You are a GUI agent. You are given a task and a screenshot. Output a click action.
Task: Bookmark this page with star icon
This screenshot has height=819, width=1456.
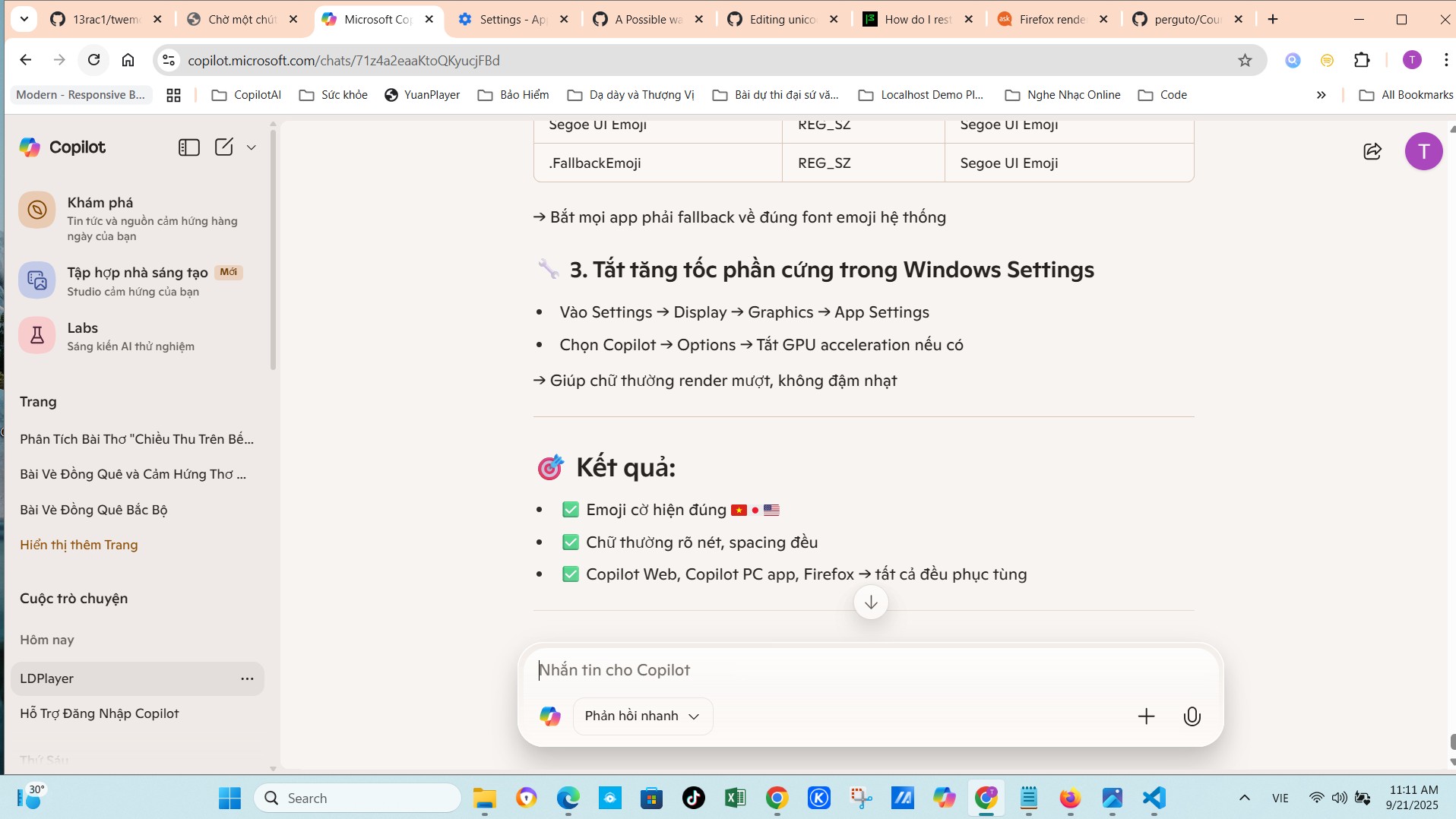1245,60
